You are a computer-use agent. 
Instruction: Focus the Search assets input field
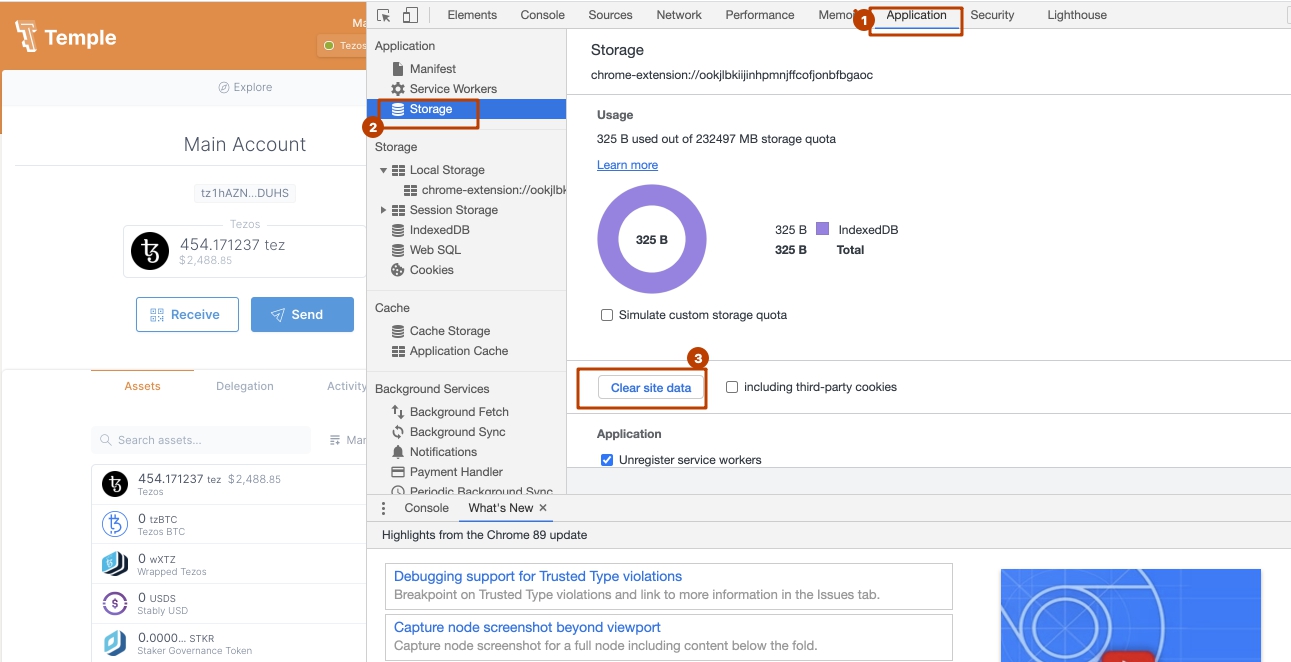coord(201,440)
